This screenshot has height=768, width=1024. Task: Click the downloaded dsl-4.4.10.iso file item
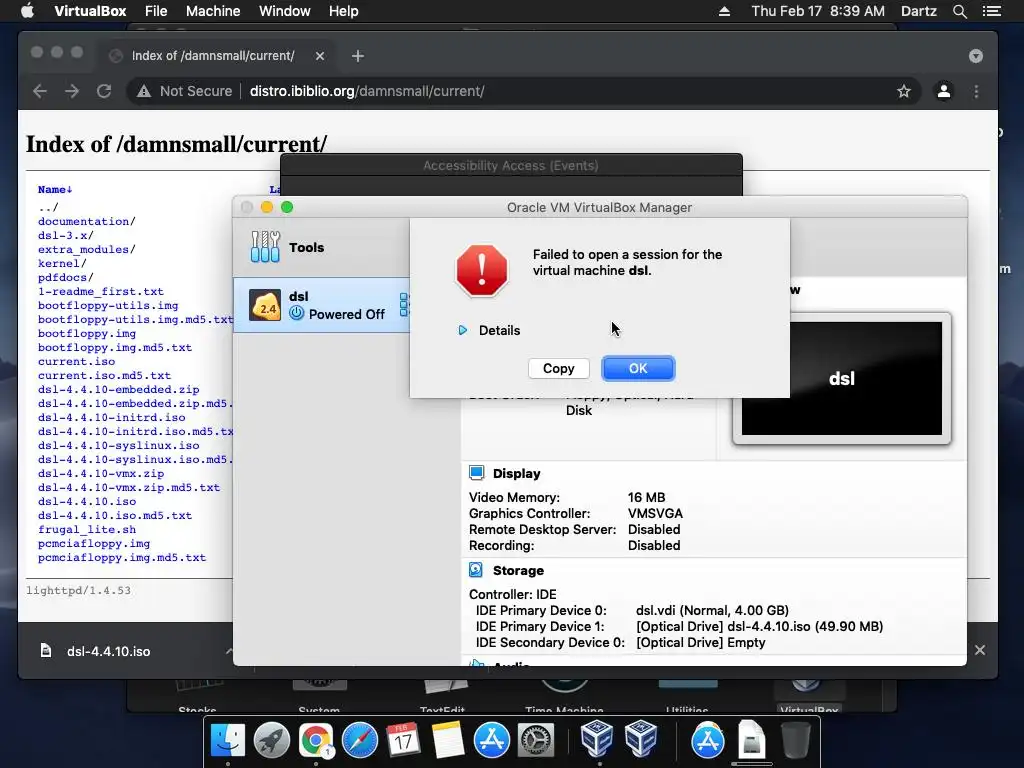pos(108,651)
